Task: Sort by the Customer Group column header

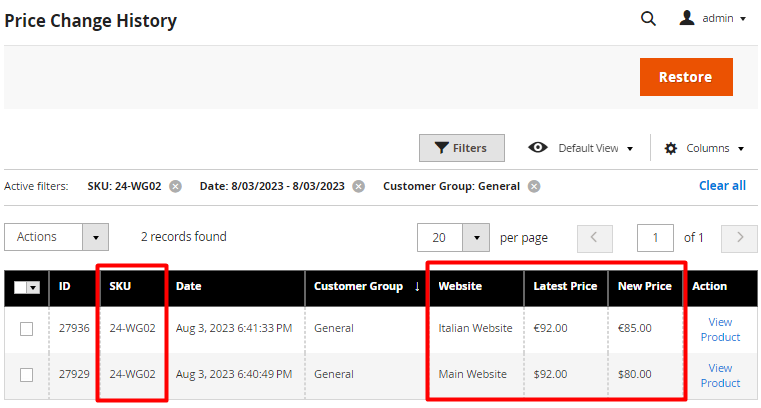Action: pos(358,286)
